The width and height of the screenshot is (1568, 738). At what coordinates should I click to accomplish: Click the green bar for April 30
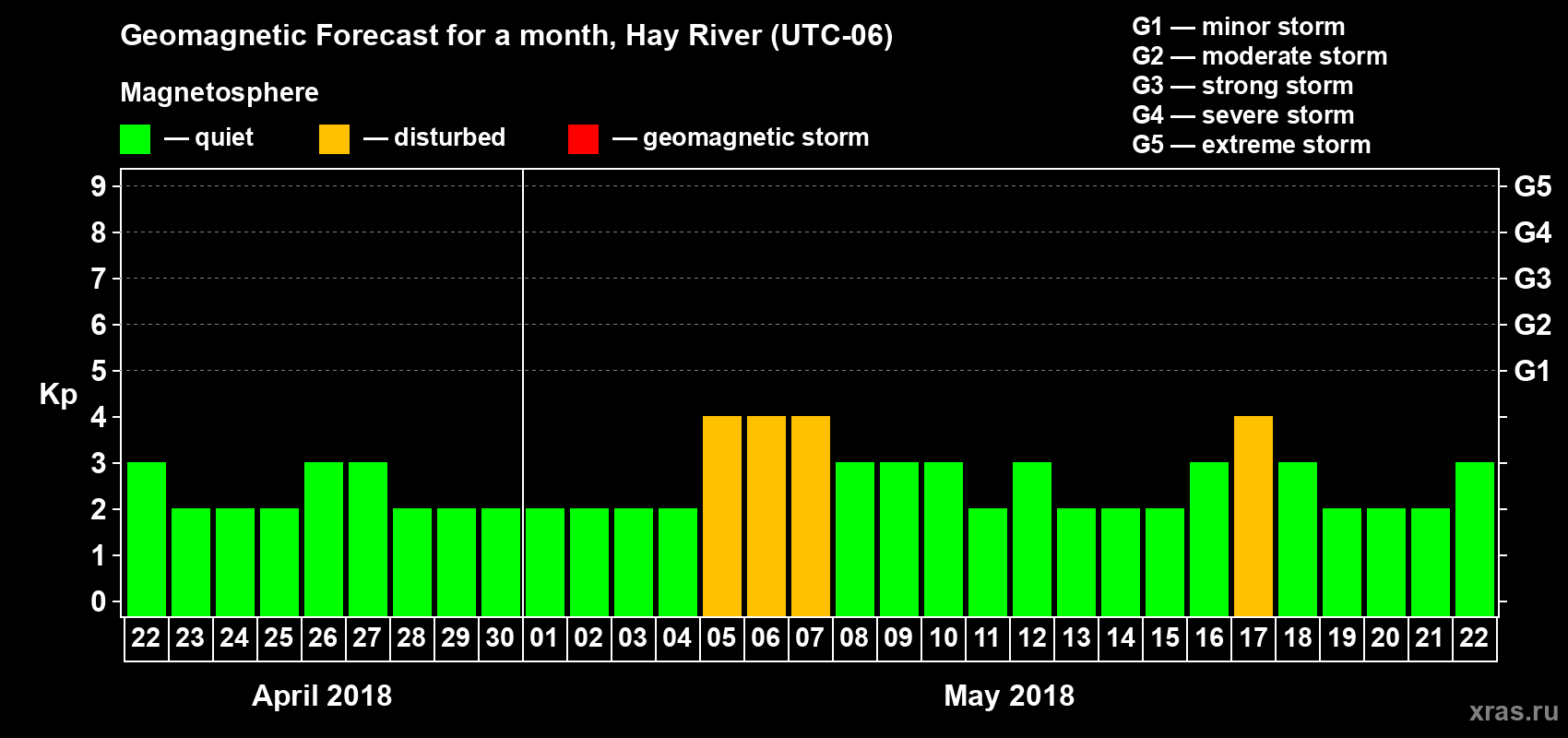(x=501, y=562)
